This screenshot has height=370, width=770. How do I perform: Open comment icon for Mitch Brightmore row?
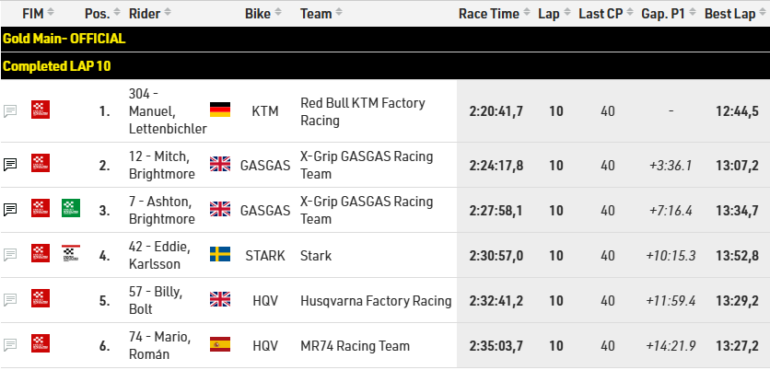point(10,165)
